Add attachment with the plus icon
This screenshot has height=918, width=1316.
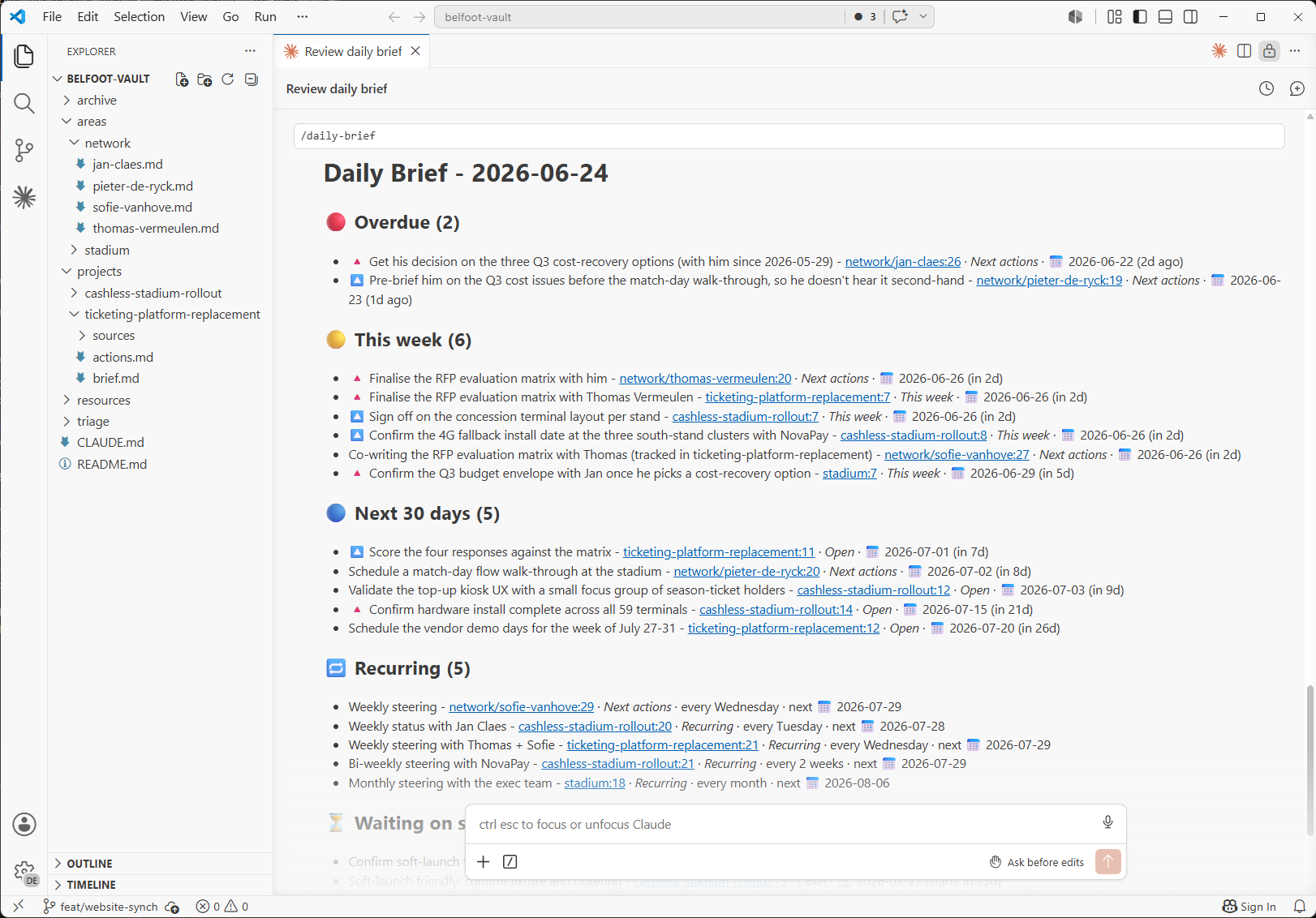484,861
